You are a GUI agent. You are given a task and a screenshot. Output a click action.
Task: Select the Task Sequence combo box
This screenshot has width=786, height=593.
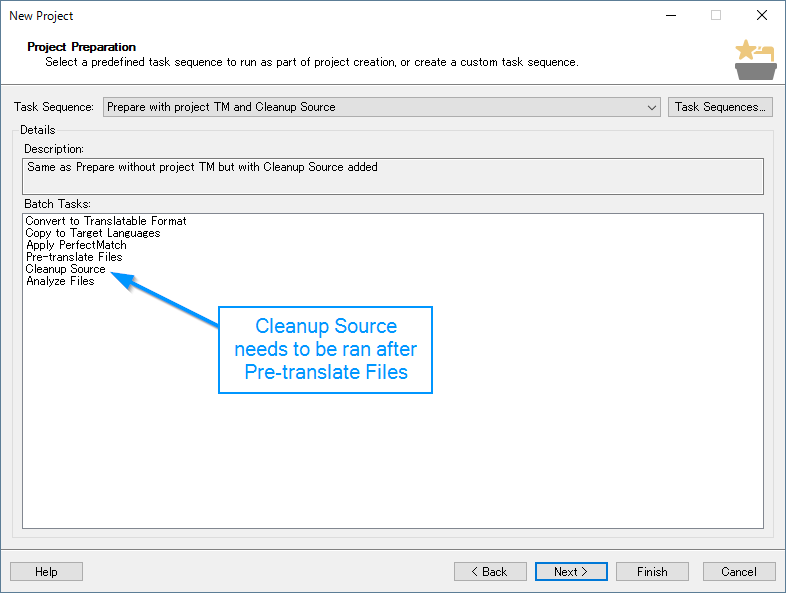[x=382, y=107]
